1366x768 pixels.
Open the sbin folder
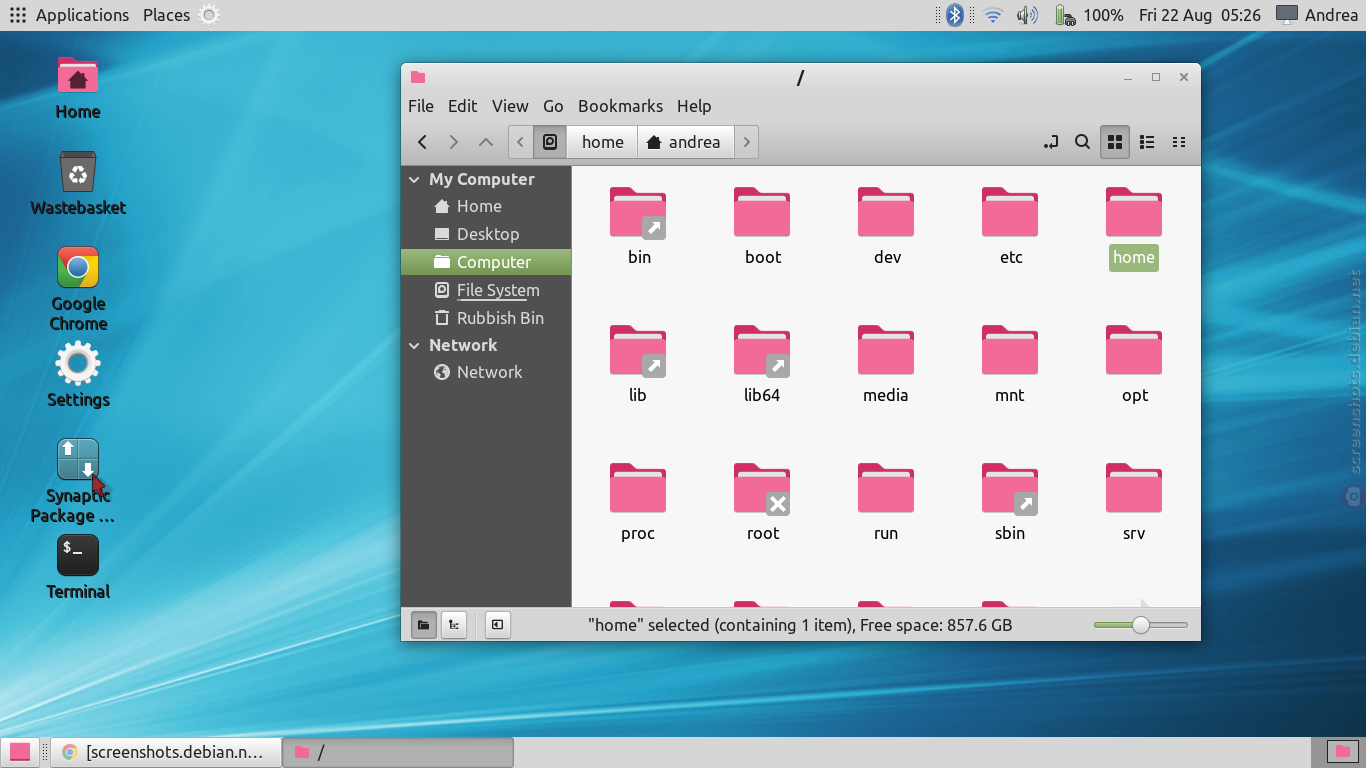[x=1010, y=490]
